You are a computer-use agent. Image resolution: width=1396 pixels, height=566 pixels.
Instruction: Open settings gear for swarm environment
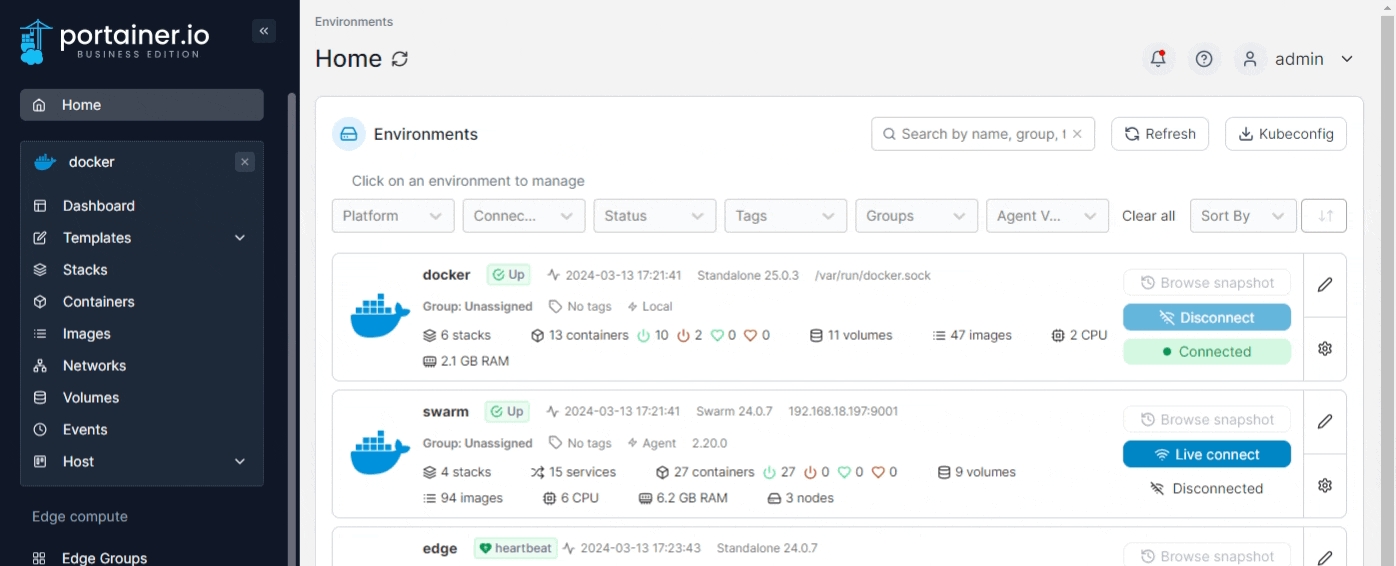(x=1325, y=485)
